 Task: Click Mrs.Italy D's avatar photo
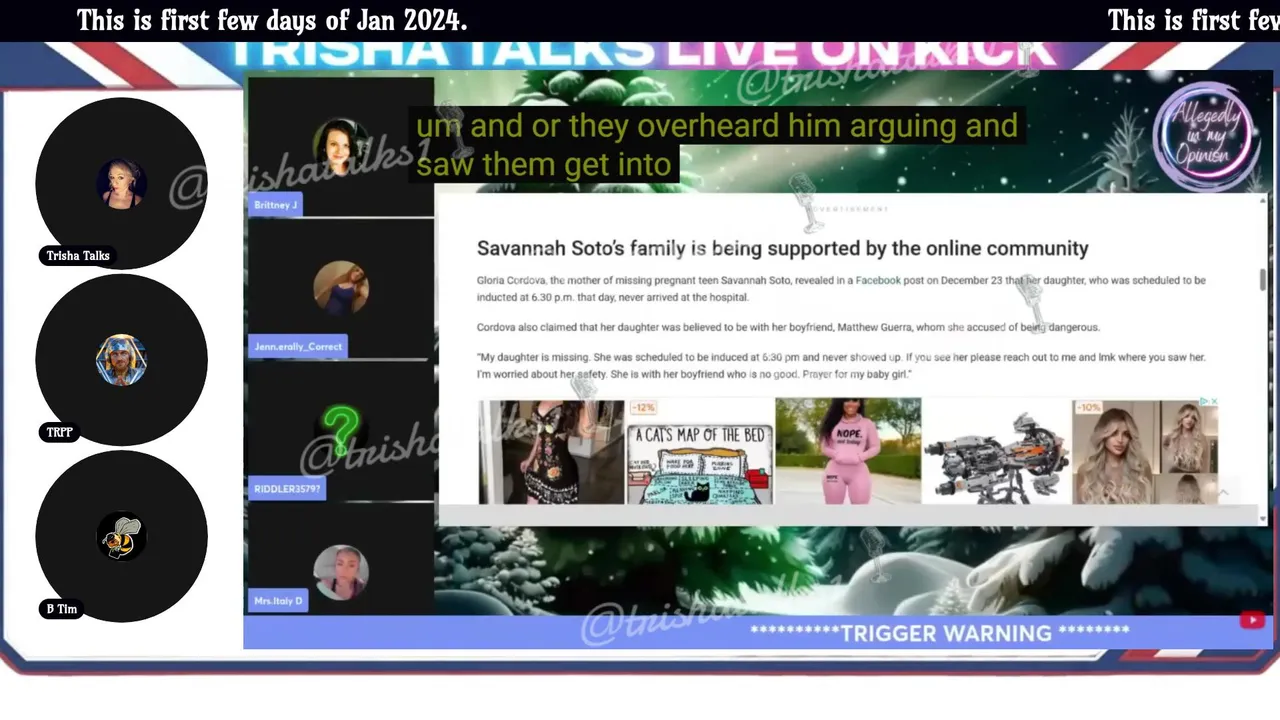(x=341, y=572)
